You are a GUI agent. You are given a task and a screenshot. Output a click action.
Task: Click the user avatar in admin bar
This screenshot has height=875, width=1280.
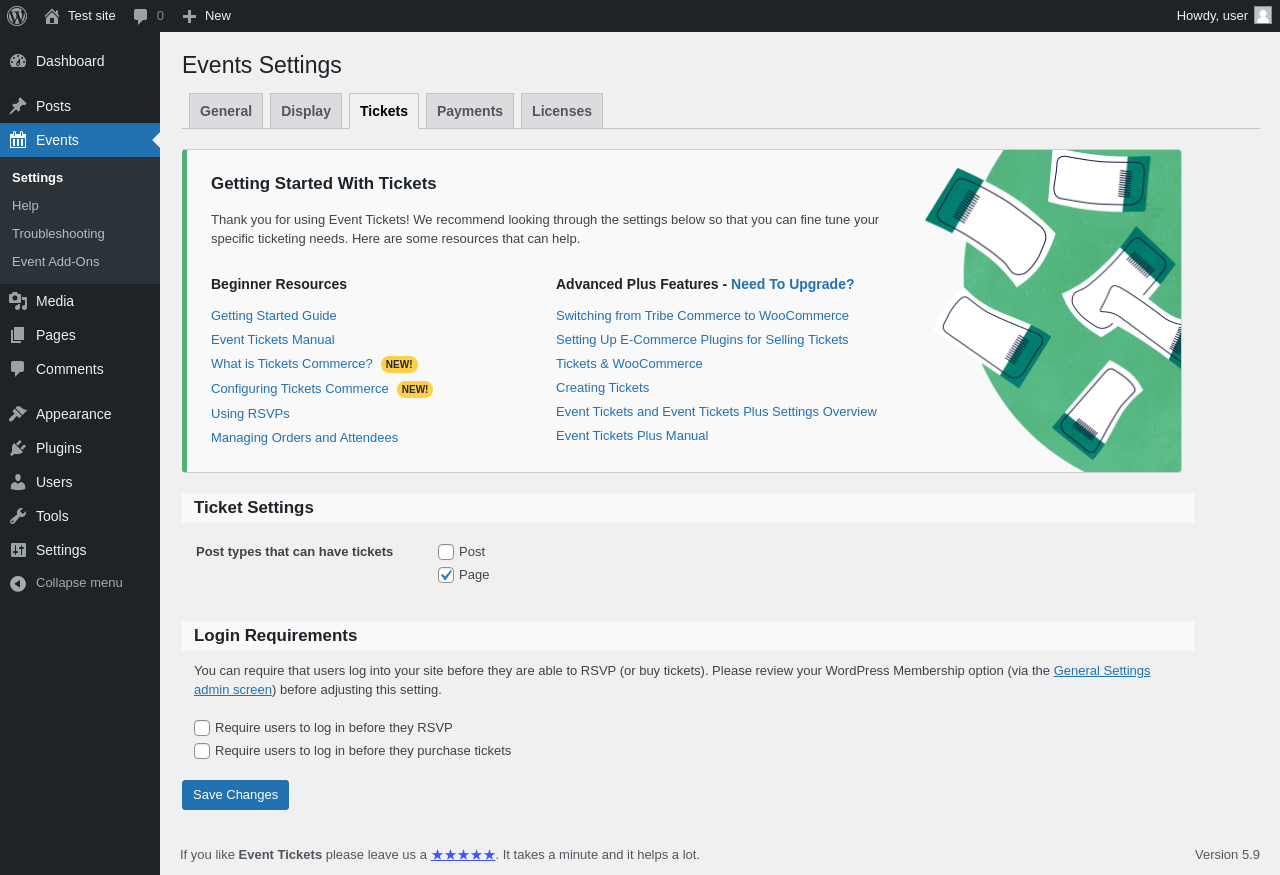coord(1263,15)
